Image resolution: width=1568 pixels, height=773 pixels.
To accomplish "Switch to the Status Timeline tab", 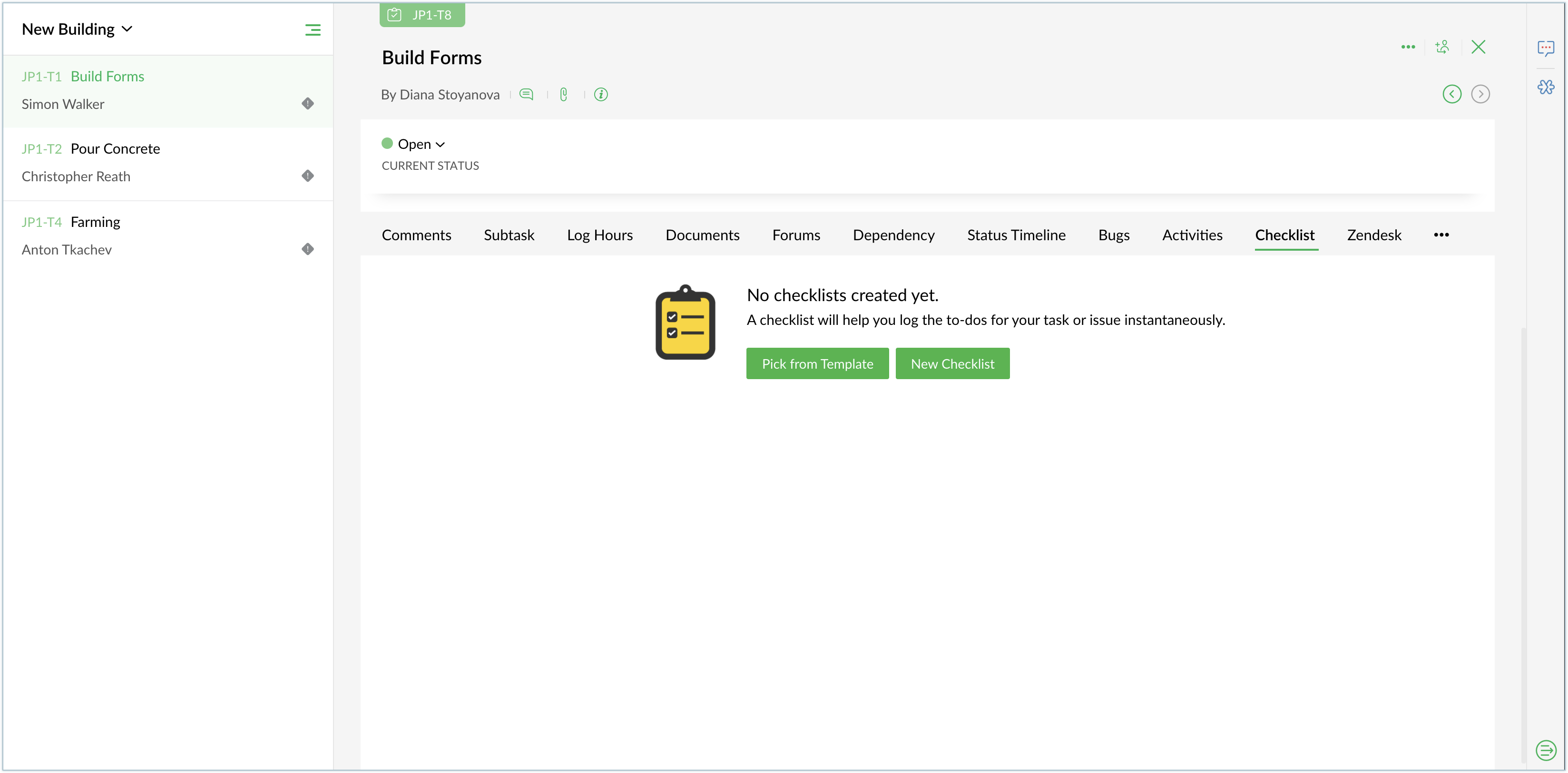I will point(1016,235).
